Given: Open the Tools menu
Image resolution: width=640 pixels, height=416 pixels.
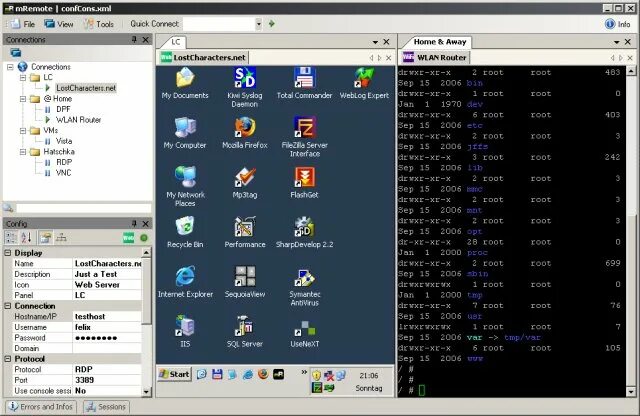Looking at the screenshot, I should click(99, 24).
